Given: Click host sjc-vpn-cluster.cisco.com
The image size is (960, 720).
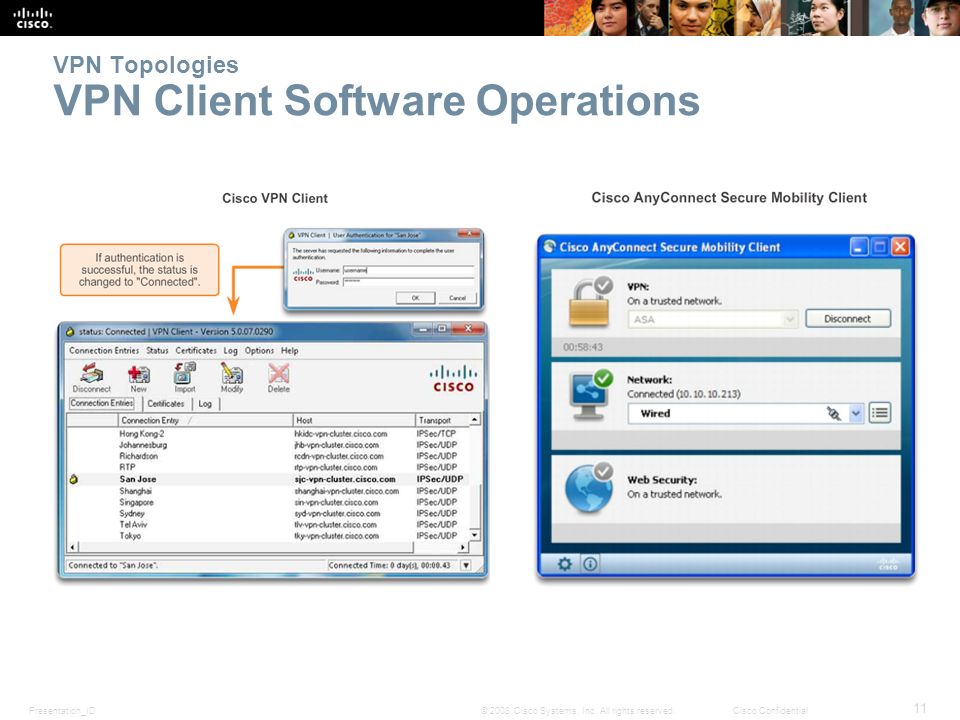Looking at the screenshot, I should click(345, 479).
